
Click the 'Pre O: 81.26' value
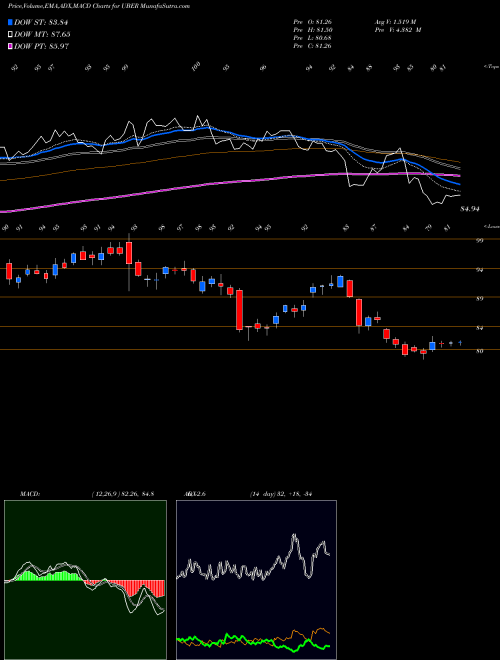pos(312,22)
